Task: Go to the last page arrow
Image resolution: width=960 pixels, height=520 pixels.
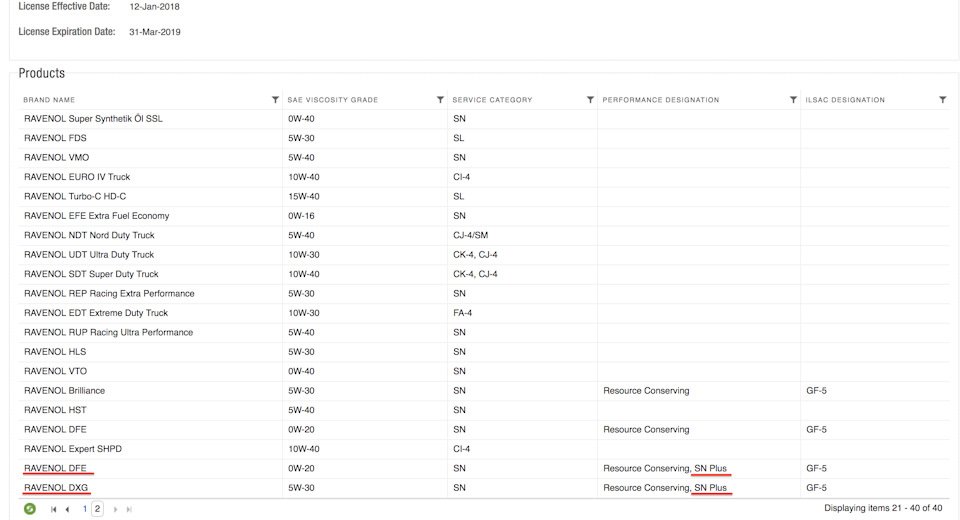Action: tap(129, 509)
